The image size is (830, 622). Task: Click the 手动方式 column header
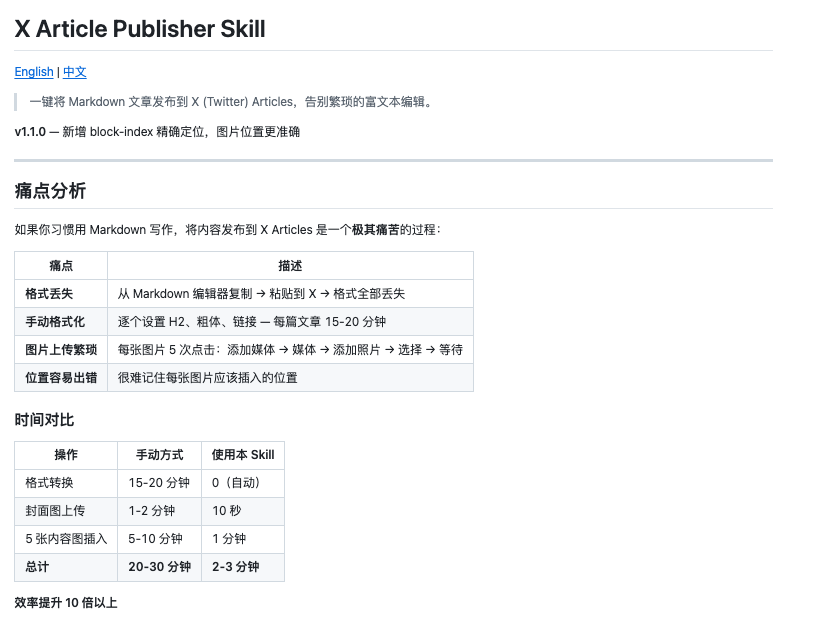[158, 455]
